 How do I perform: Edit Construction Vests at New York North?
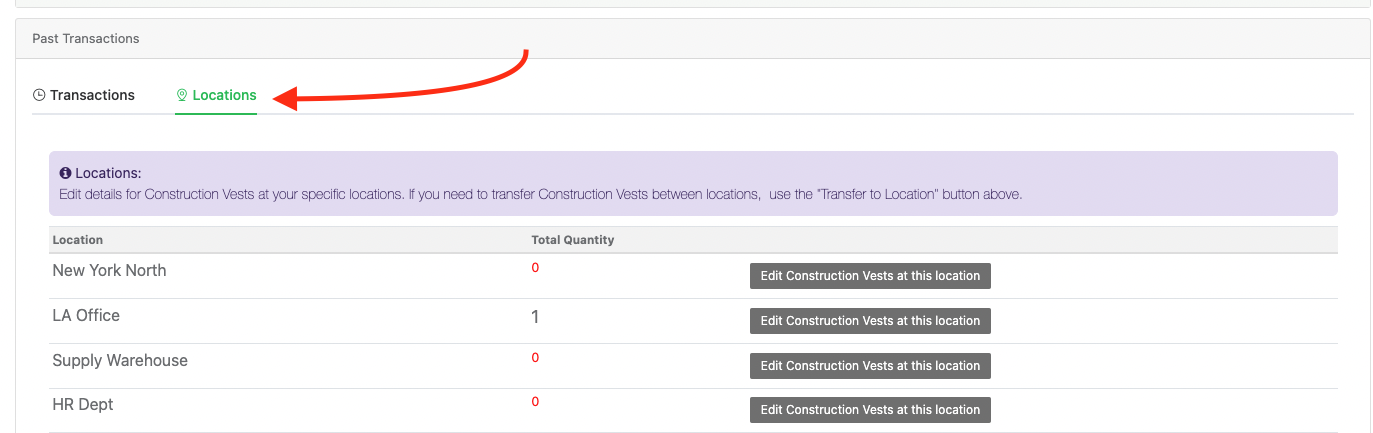(870, 276)
